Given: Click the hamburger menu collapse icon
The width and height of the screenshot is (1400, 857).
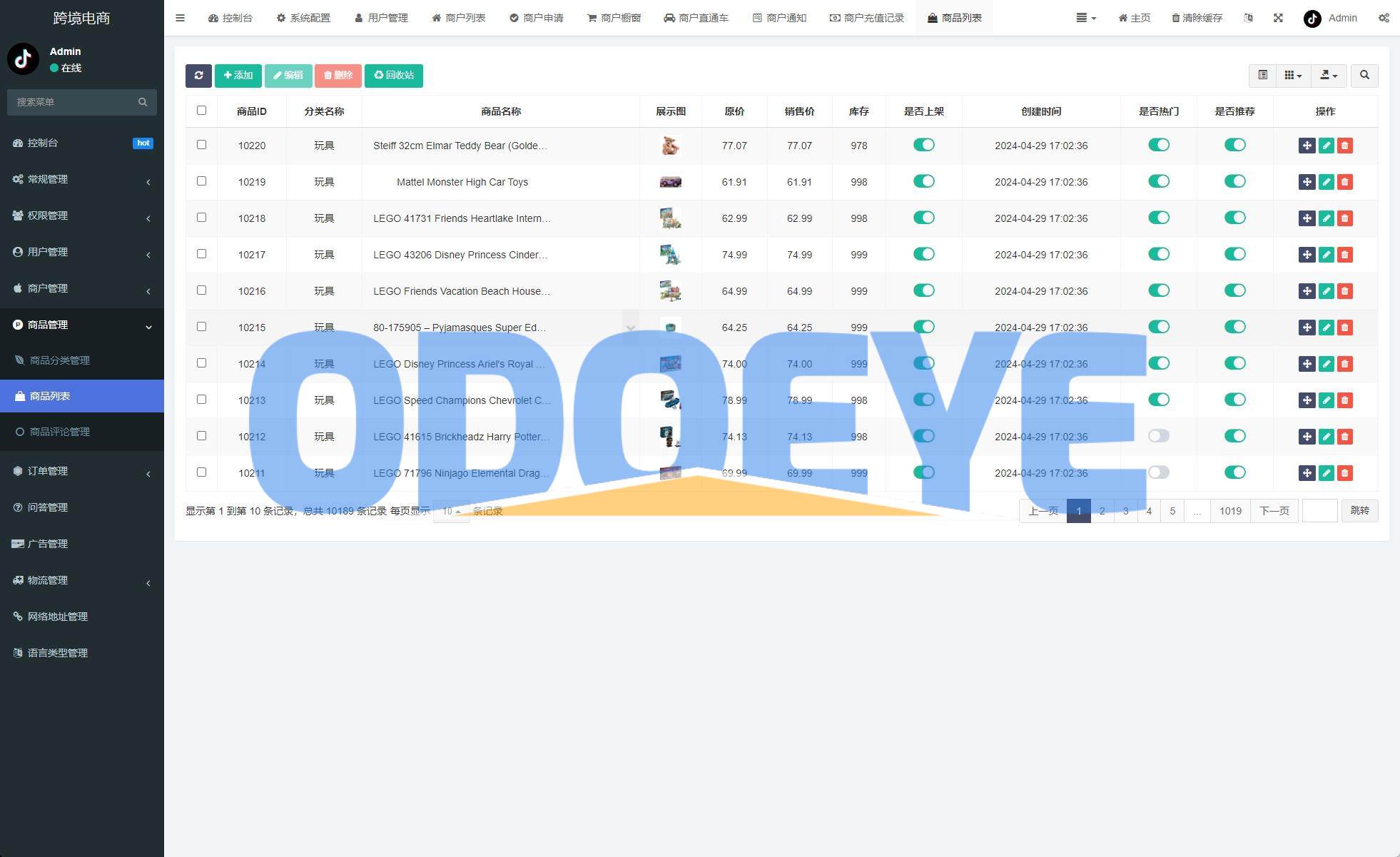Looking at the screenshot, I should [180, 18].
